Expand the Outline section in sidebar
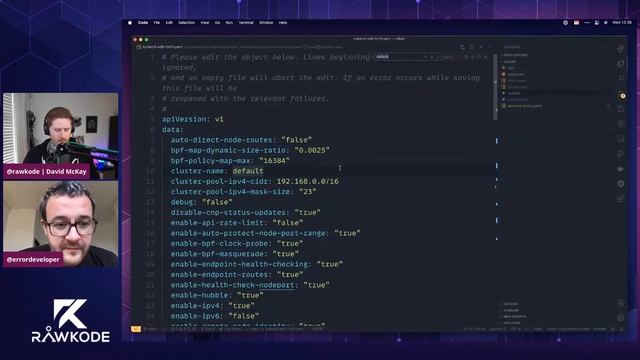This screenshot has height=360, width=640. [511, 304]
